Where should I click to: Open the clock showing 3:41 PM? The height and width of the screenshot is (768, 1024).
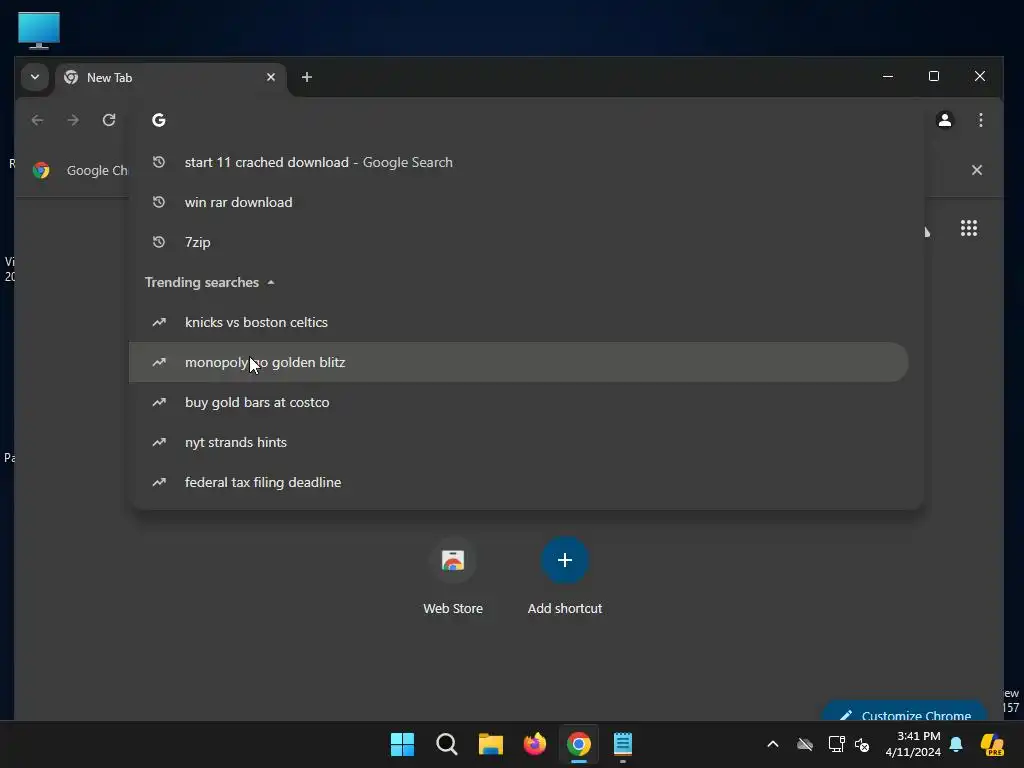click(912, 744)
